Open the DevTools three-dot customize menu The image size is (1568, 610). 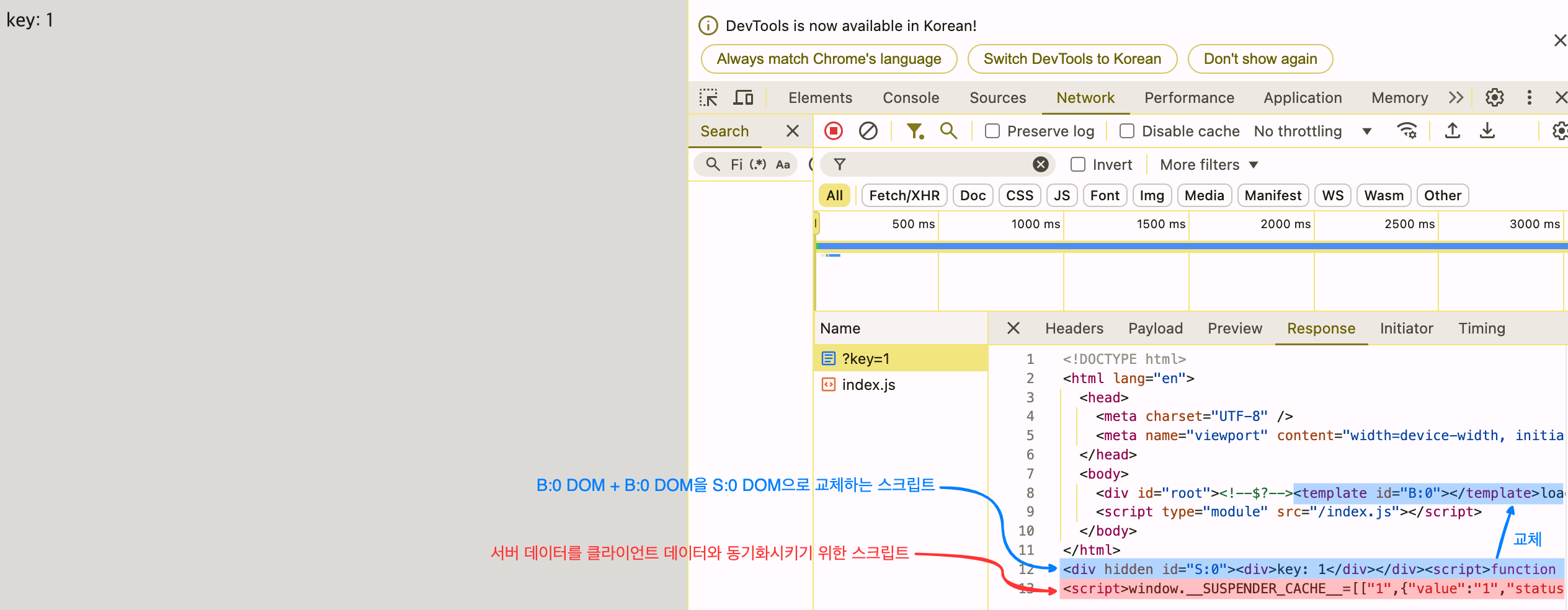pyautogui.click(x=1530, y=97)
